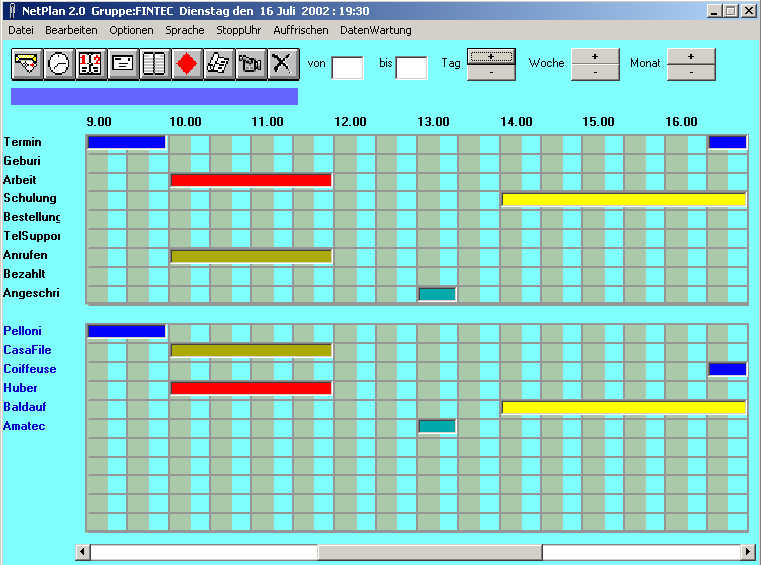Click the Pelloni name label
Viewport: 761px width, 565px height.
tap(22, 331)
